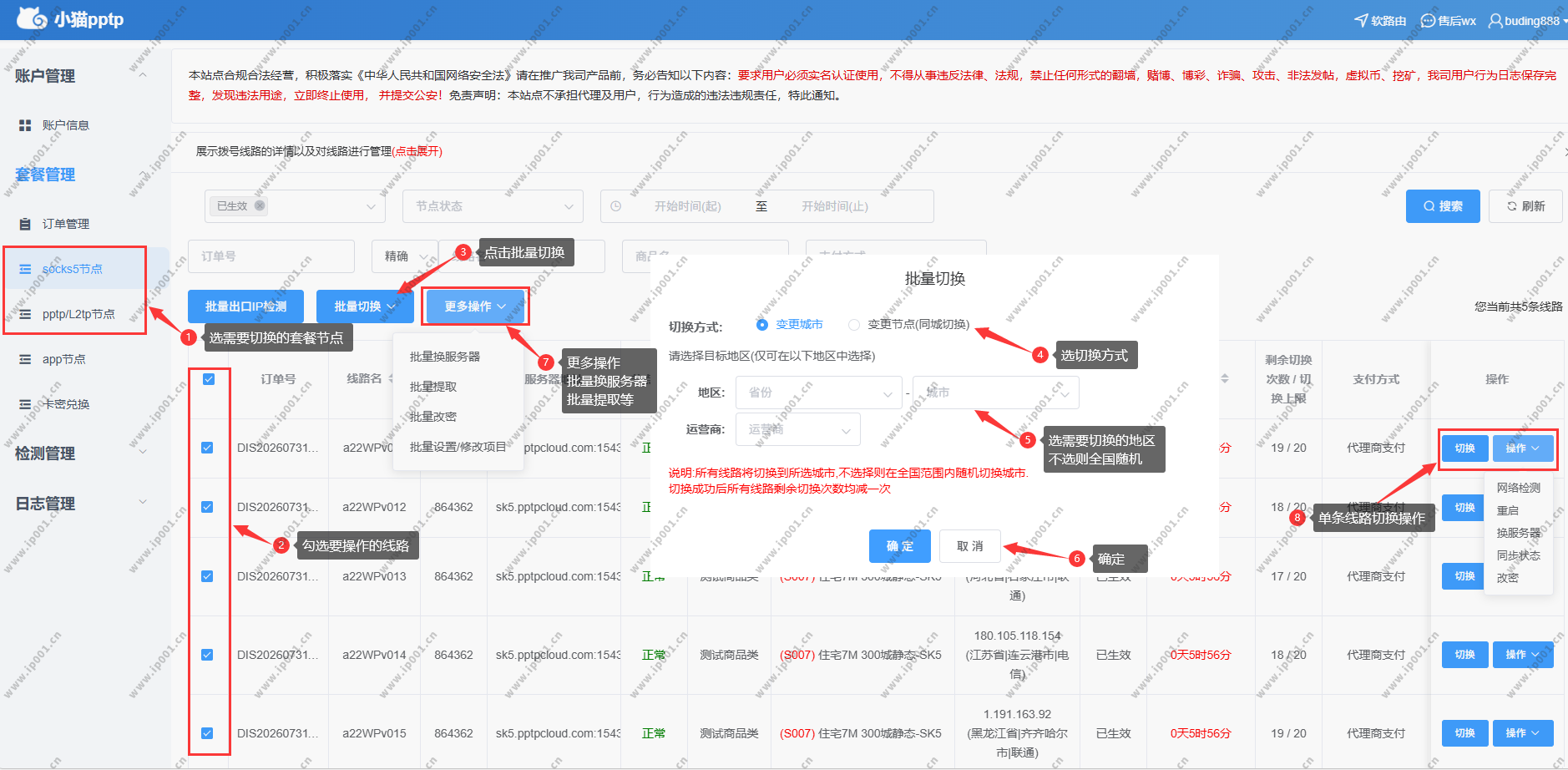Open the 城市 dropdown in the dialog
Viewport: 1568px width, 770px height.
pos(996,393)
